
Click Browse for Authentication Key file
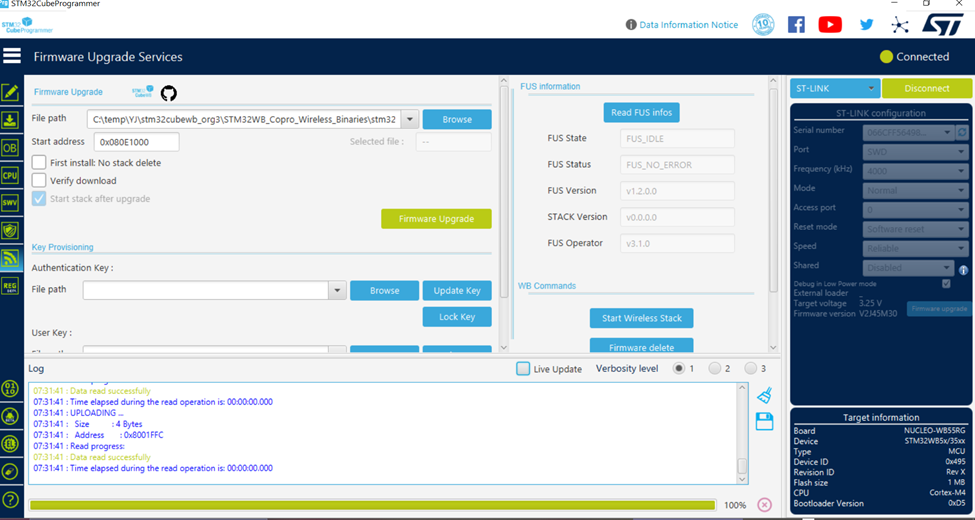coord(384,290)
